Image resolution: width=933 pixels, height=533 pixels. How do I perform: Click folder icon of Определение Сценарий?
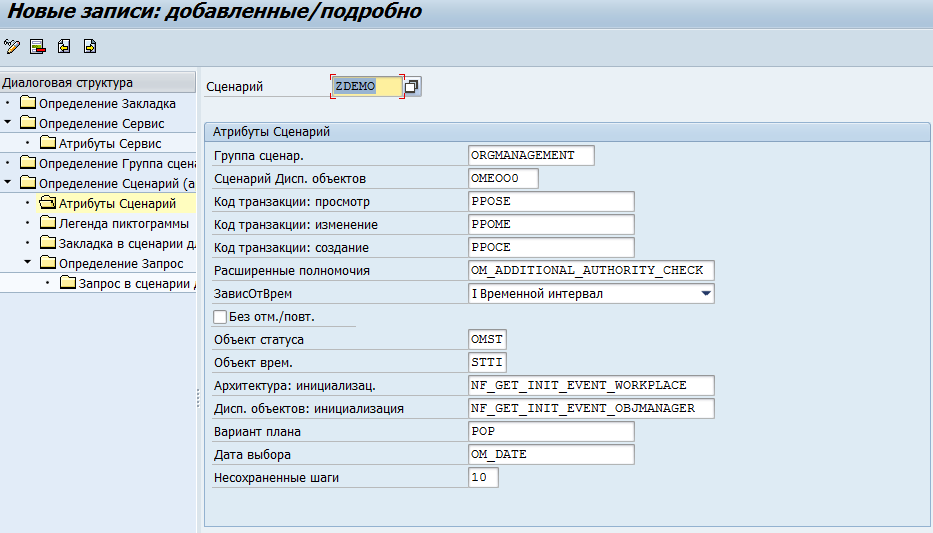[28, 183]
